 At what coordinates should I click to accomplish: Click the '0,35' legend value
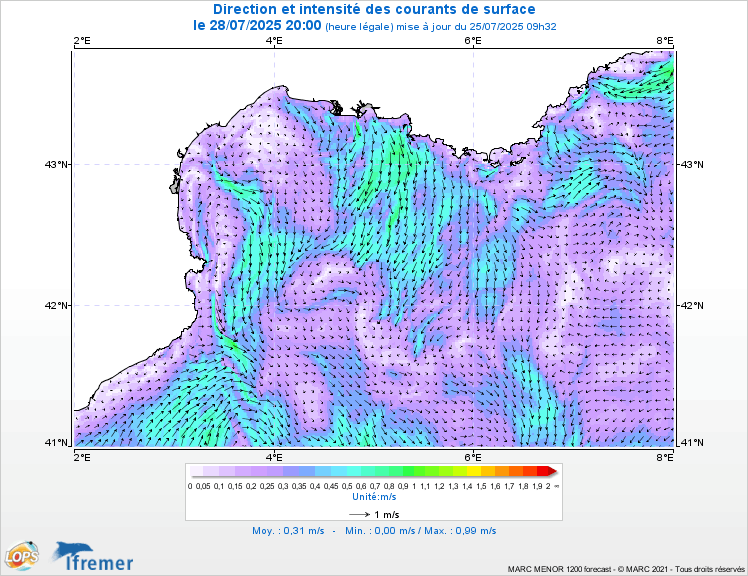click(299, 486)
